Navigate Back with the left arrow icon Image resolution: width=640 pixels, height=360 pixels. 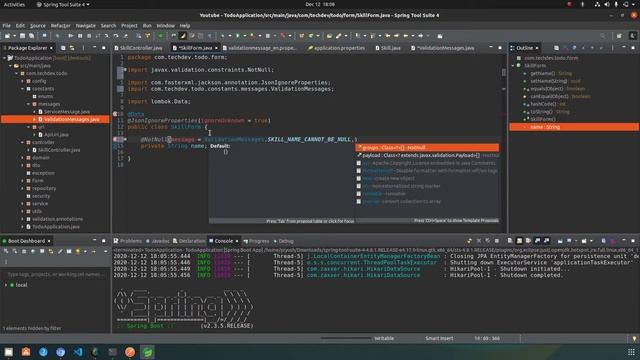coord(405,36)
